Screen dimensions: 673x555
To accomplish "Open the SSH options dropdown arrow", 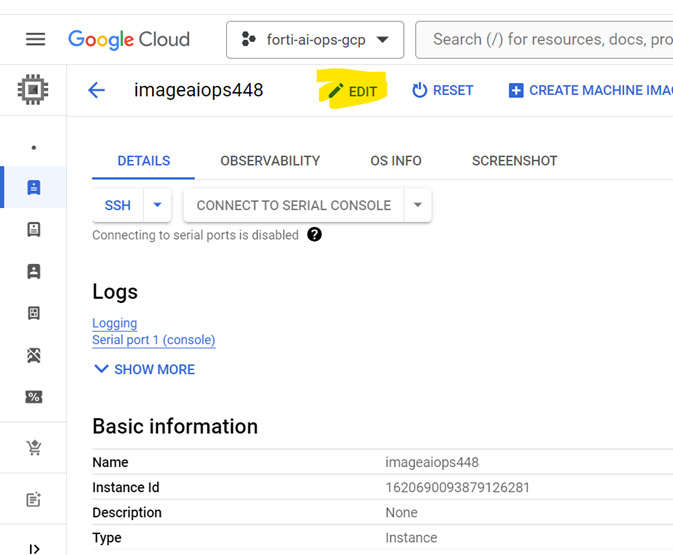I will click(x=157, y=205).
